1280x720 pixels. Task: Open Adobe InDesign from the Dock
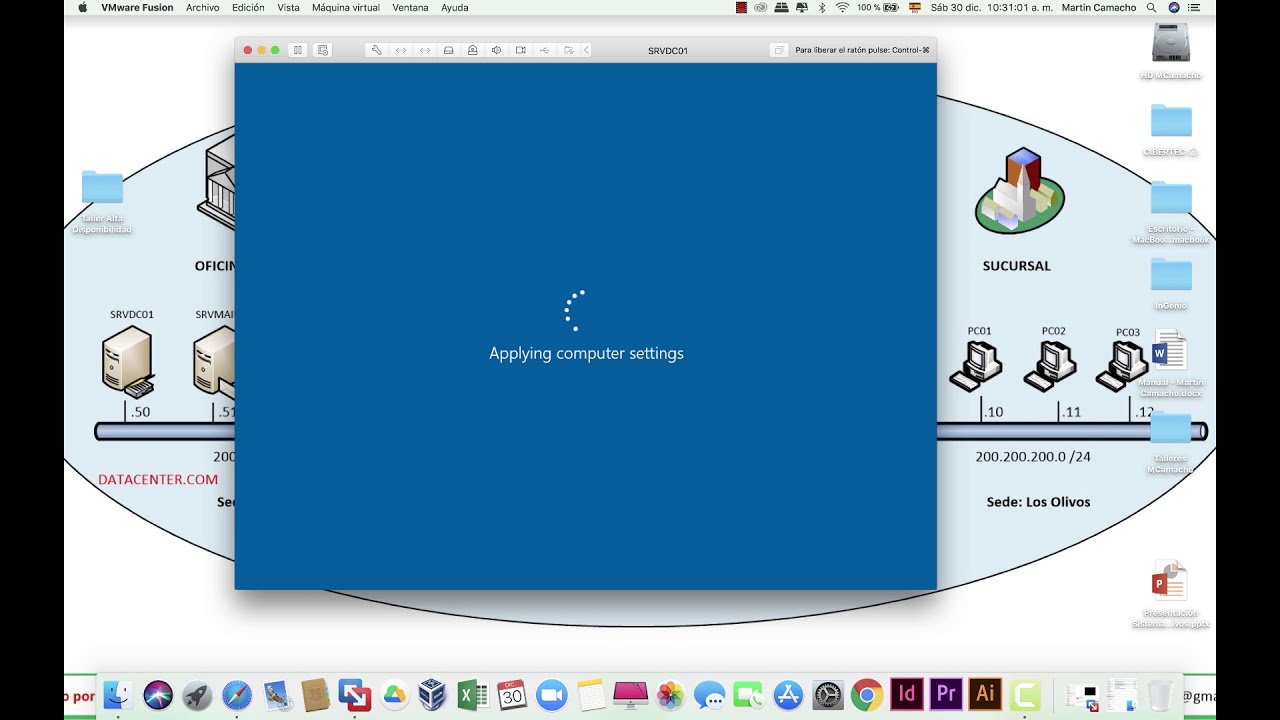(x=907, y=694)
